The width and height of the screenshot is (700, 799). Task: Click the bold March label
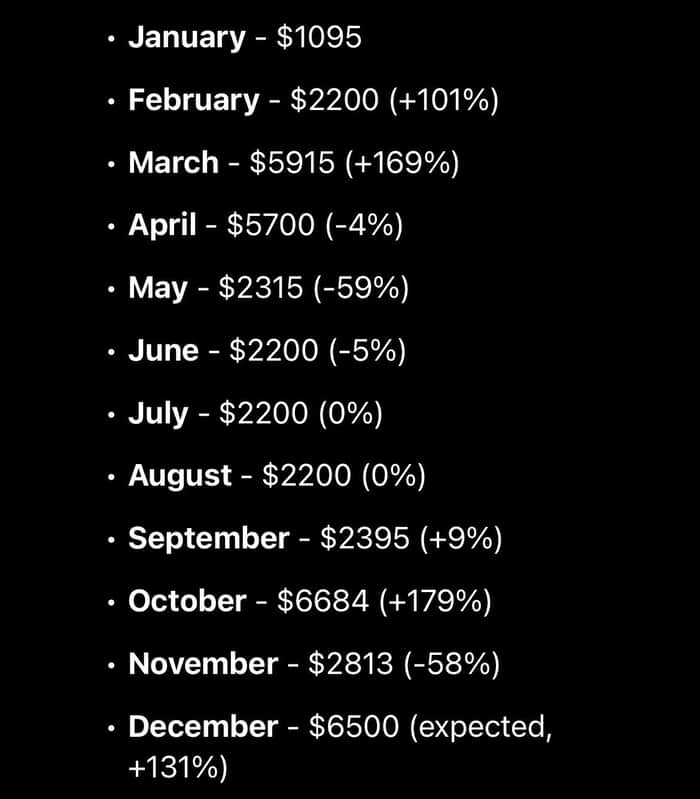[174, 163]
